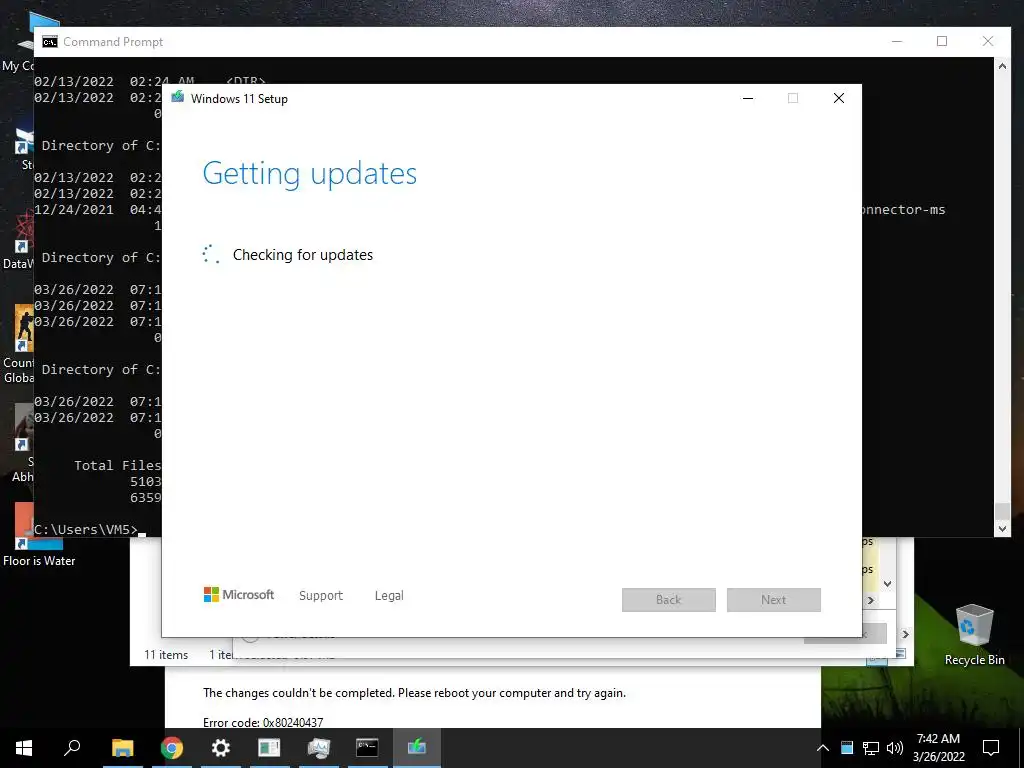Open the Action Center notifications icon
This screenshot has height=768, width=1024.
991,748
